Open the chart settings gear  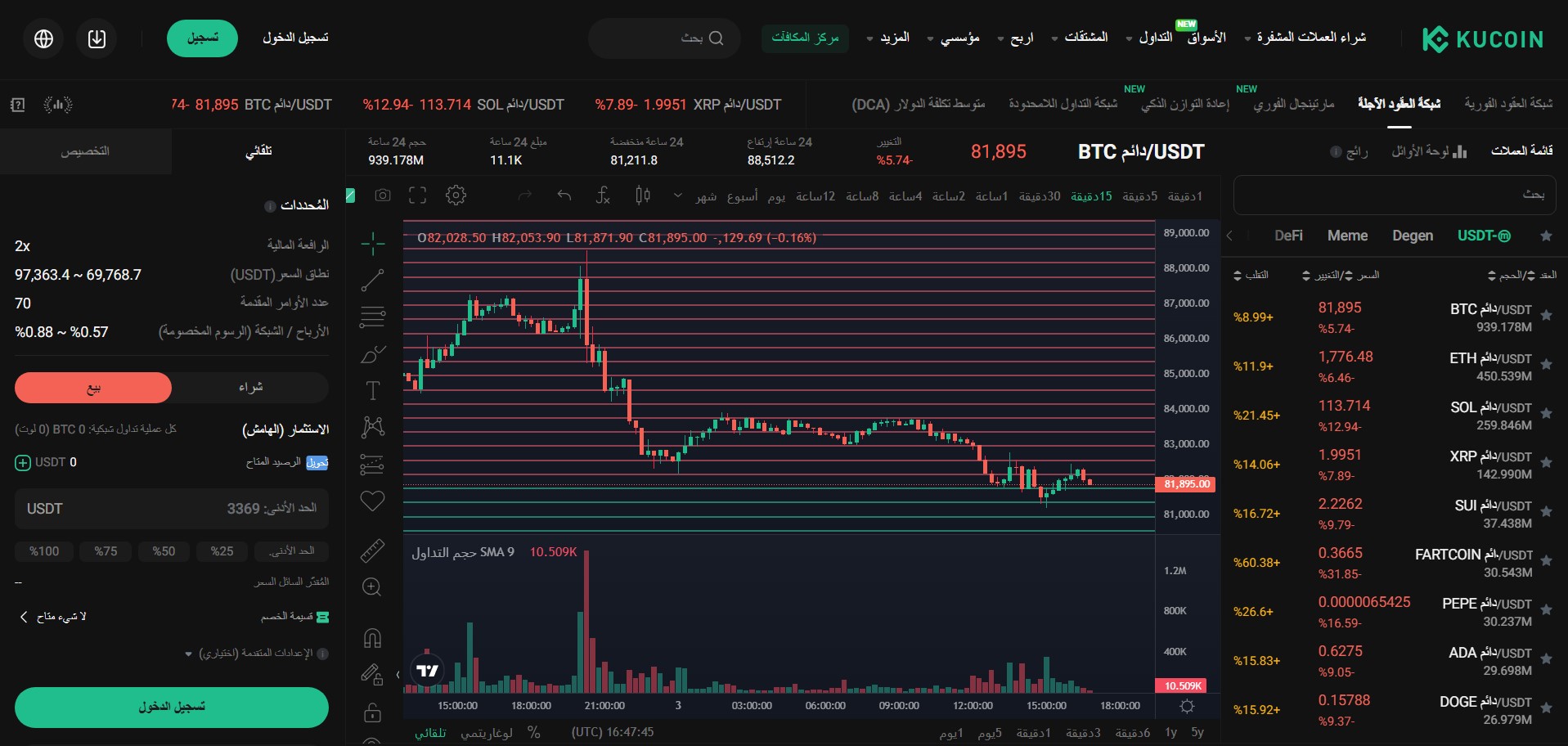pyautogui.click(x=456, y=195)
